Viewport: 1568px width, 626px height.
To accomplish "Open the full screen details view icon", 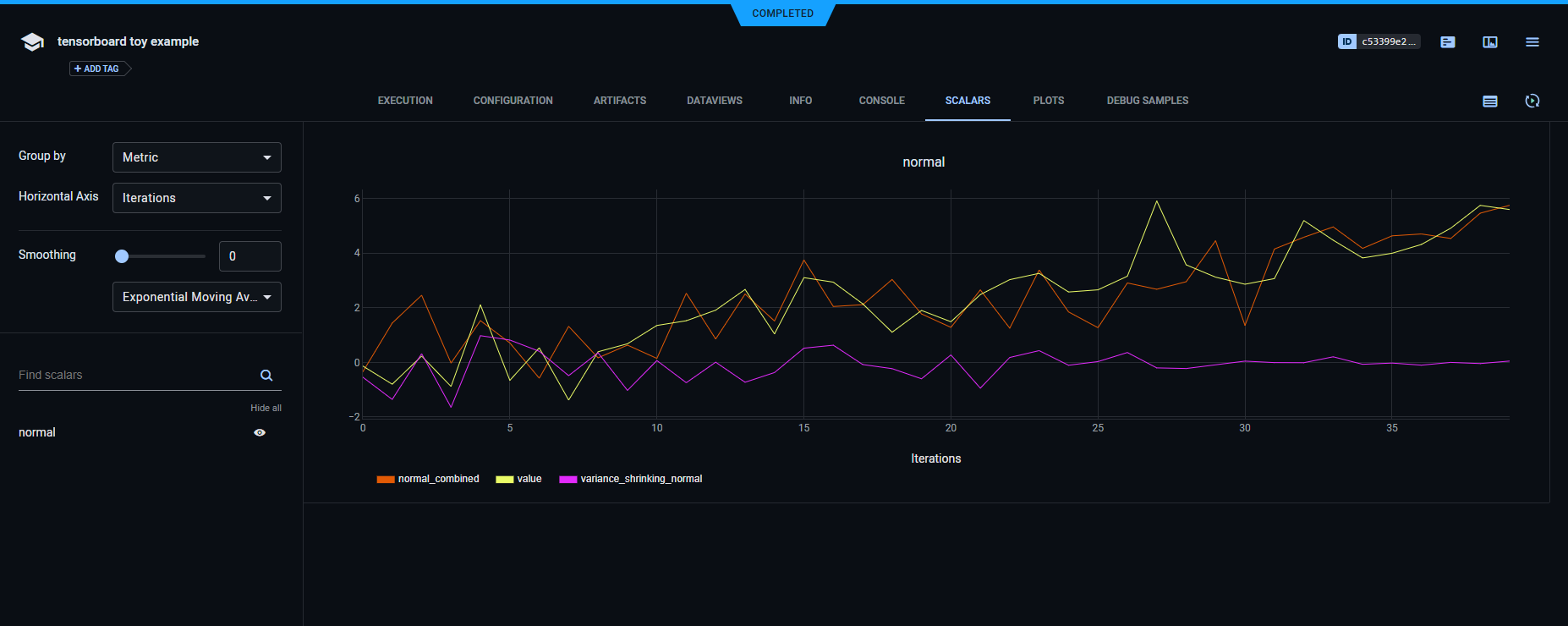I will (x=1489, y=42).
